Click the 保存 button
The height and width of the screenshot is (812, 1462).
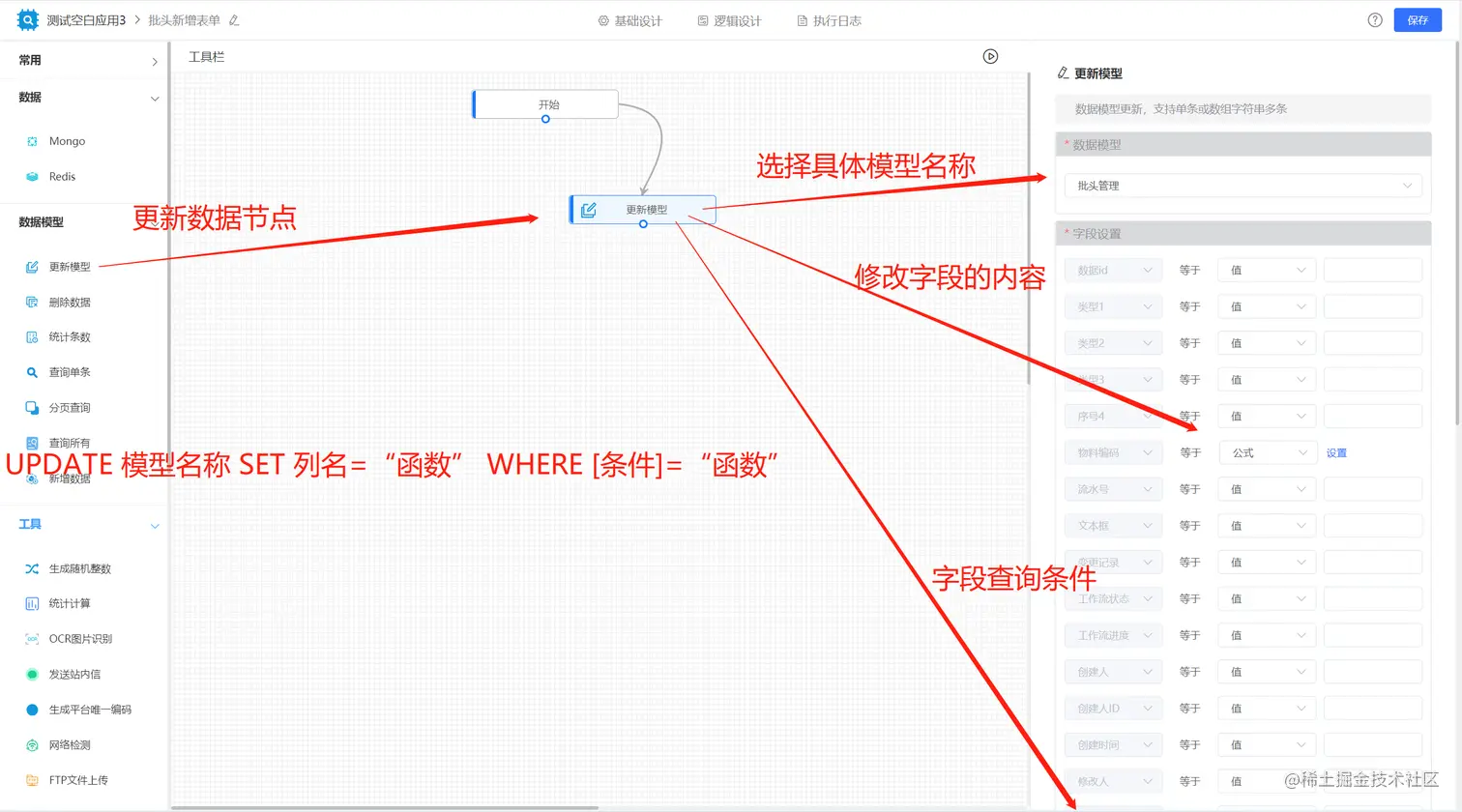coord(1418,20)
